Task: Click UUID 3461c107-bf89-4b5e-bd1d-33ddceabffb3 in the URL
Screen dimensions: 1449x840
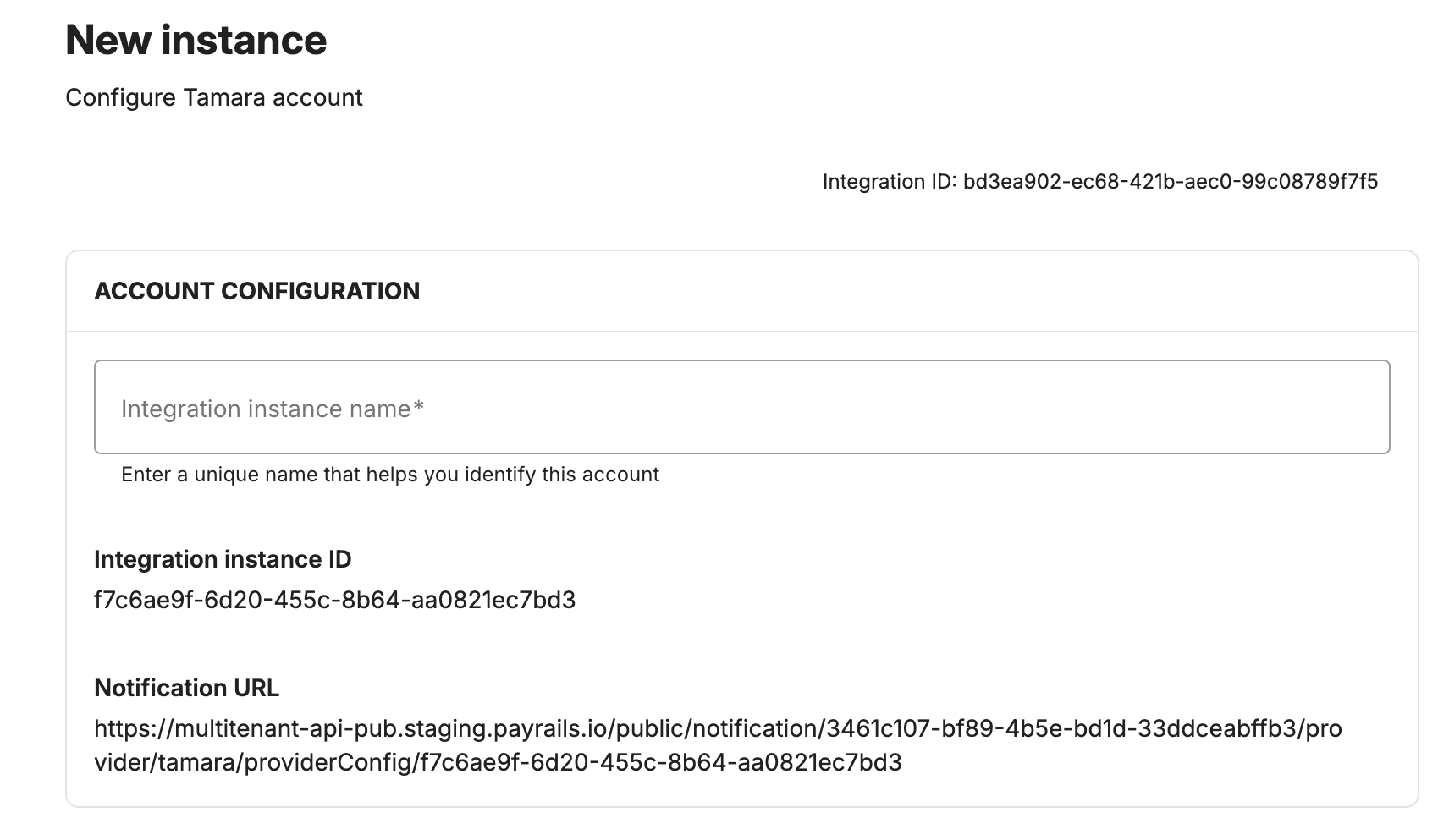Action: click(x=1061, y=729)
